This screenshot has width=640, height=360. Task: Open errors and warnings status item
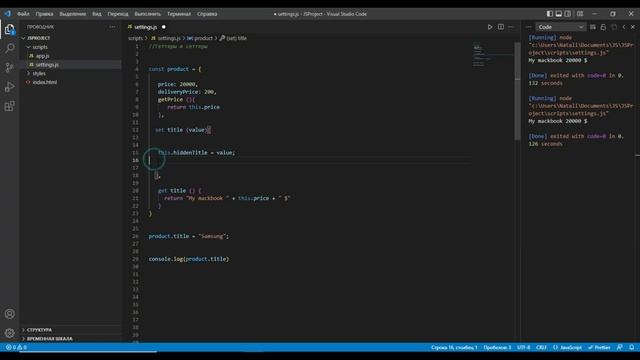point(16,347)
